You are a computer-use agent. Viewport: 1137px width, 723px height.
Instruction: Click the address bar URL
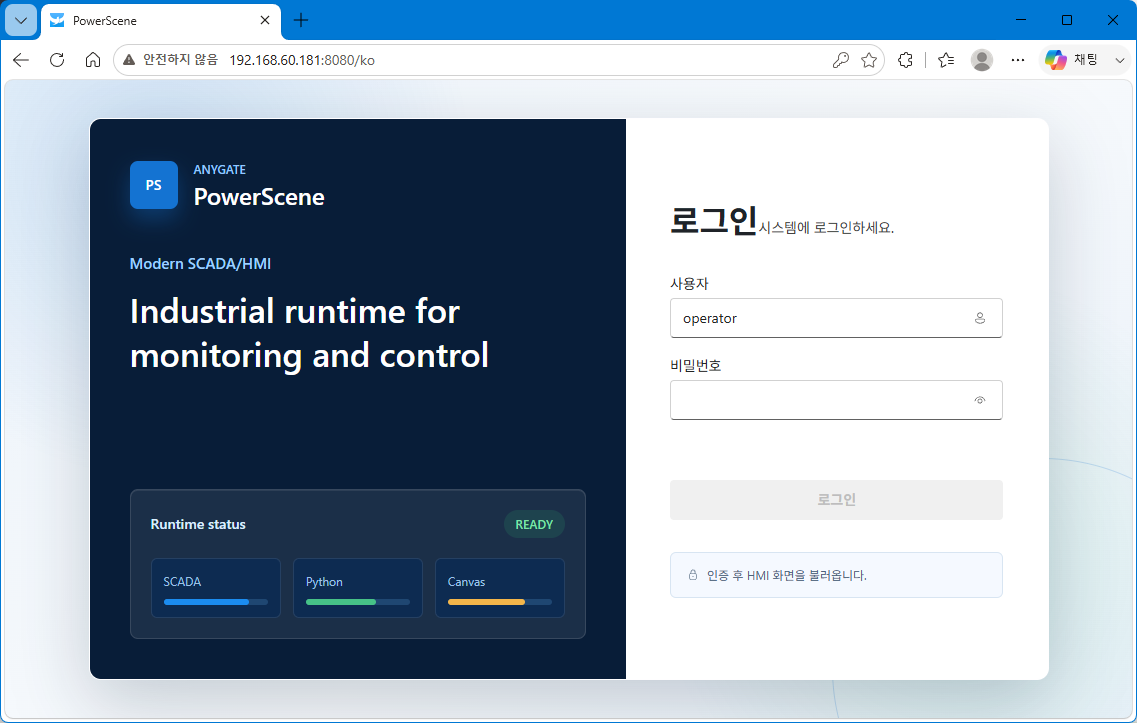pyautogui.click(x=302, y=60)
